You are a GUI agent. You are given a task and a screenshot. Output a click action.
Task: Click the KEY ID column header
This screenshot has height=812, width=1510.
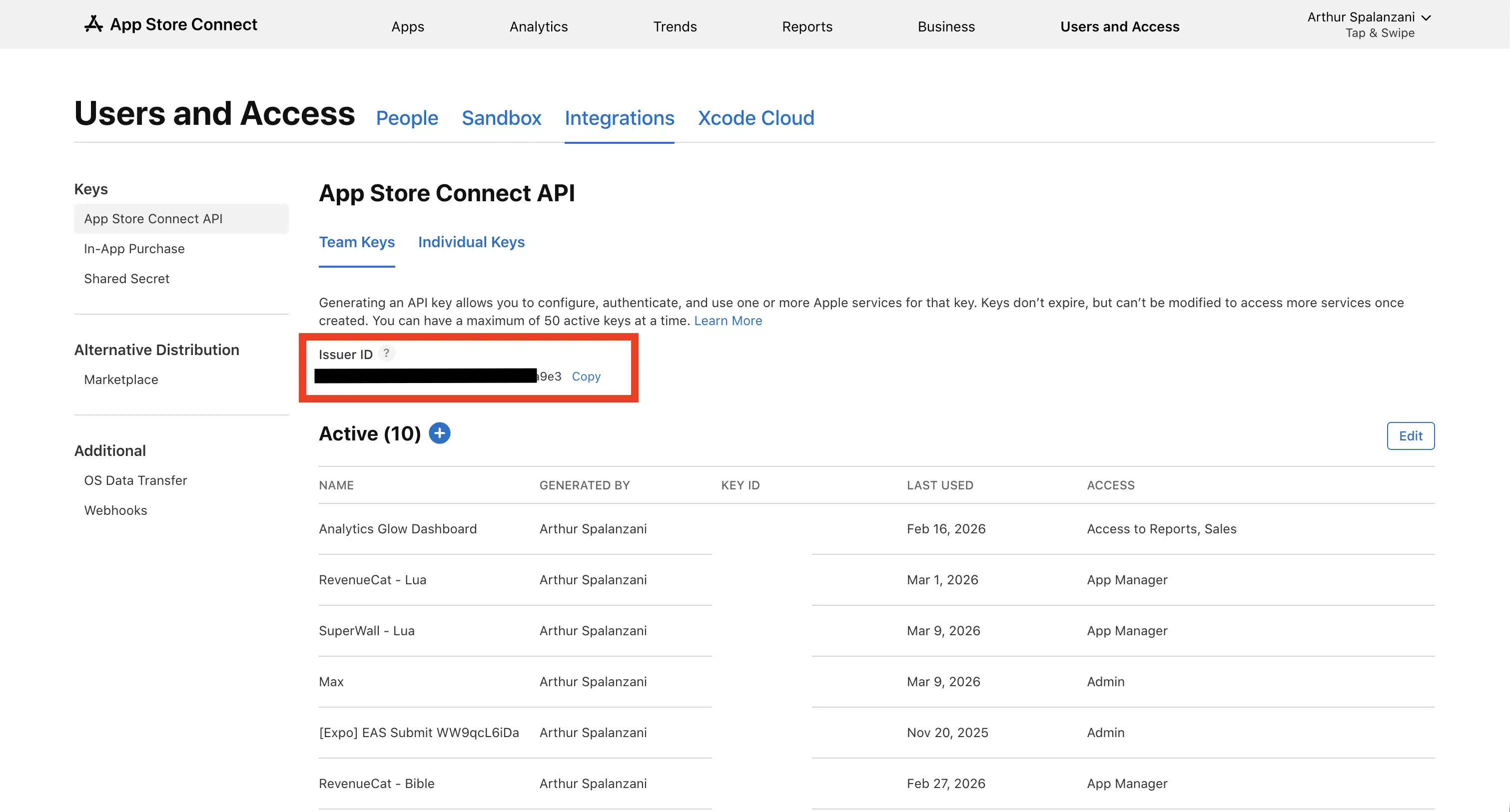click(x=741, y=485)
